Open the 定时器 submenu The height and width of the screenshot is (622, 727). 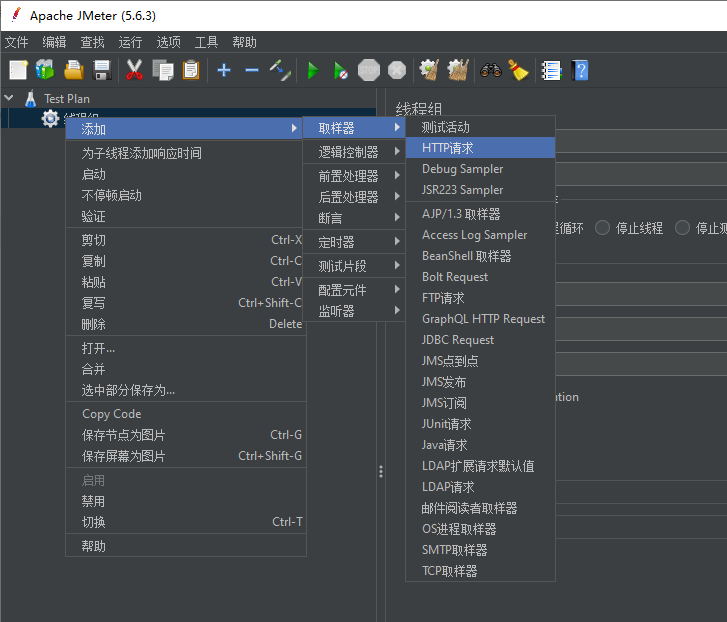click(336, 242)
